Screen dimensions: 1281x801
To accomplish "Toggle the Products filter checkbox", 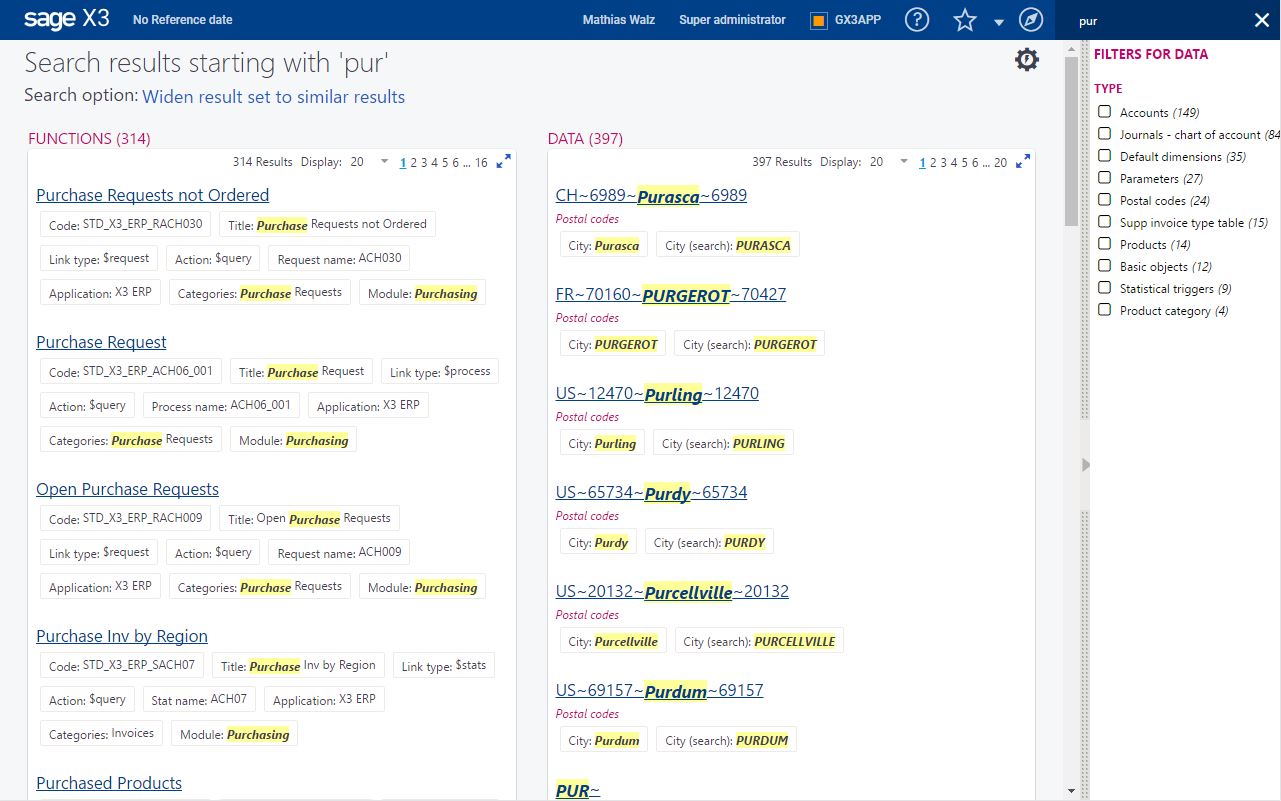I will (1104, 244).
